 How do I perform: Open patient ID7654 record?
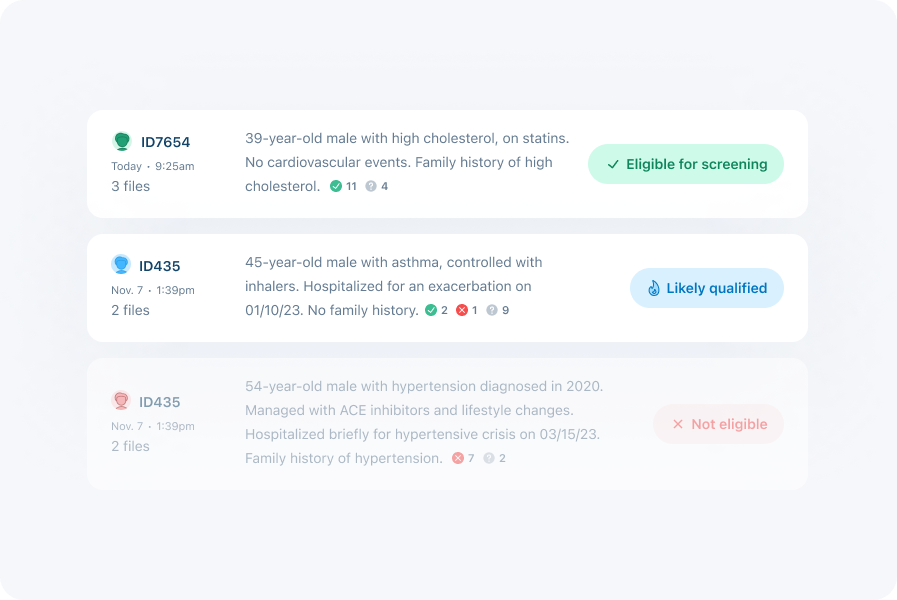tap(165, 142)
